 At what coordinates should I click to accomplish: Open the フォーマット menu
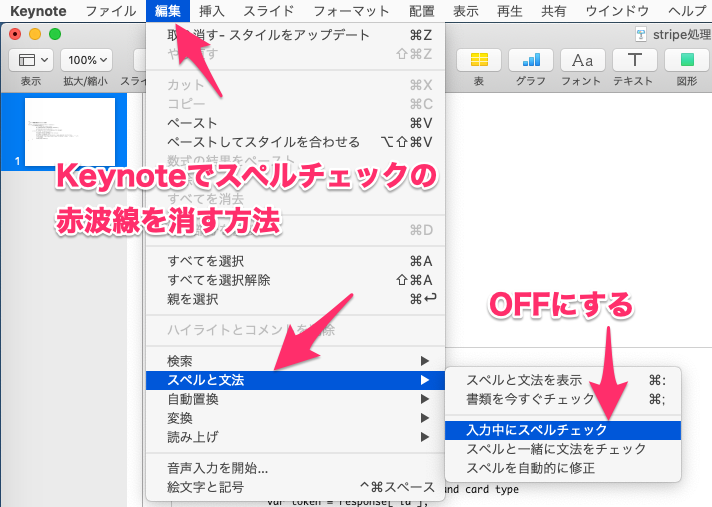351,11
